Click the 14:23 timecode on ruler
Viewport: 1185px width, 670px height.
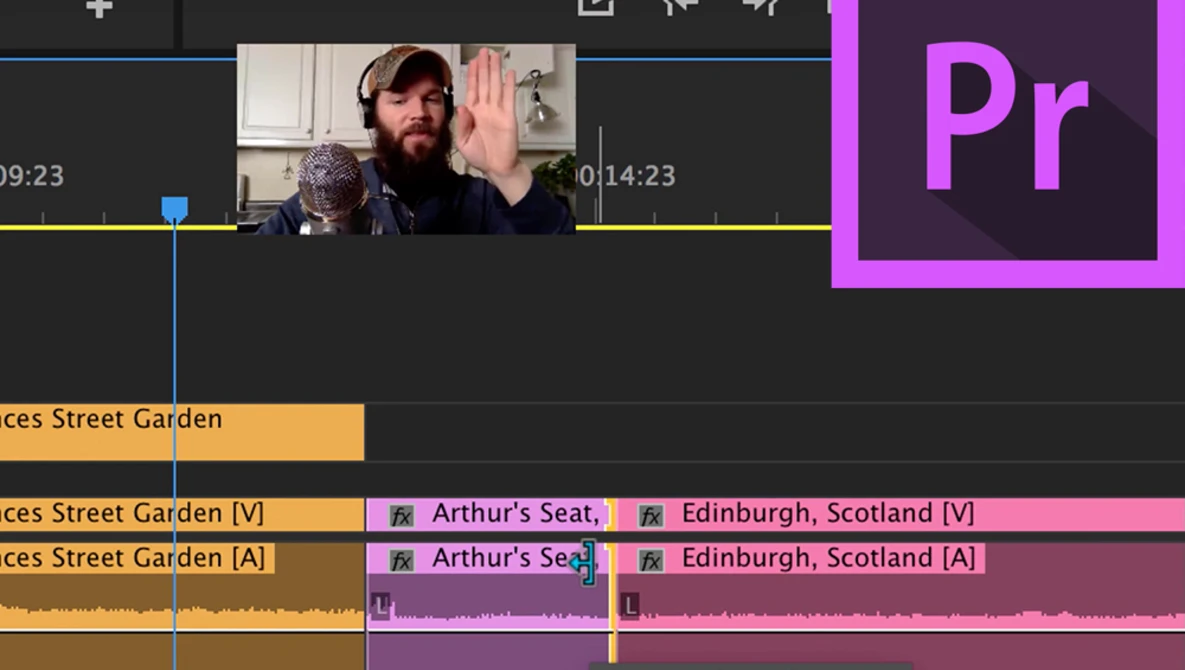(627, 176)
